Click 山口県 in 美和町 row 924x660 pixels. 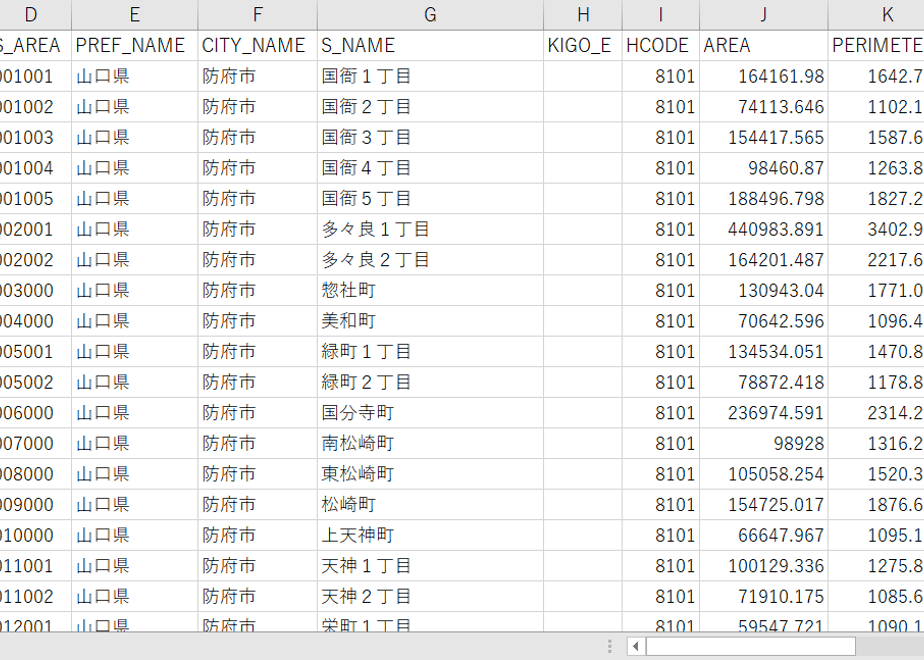(134, 321)
